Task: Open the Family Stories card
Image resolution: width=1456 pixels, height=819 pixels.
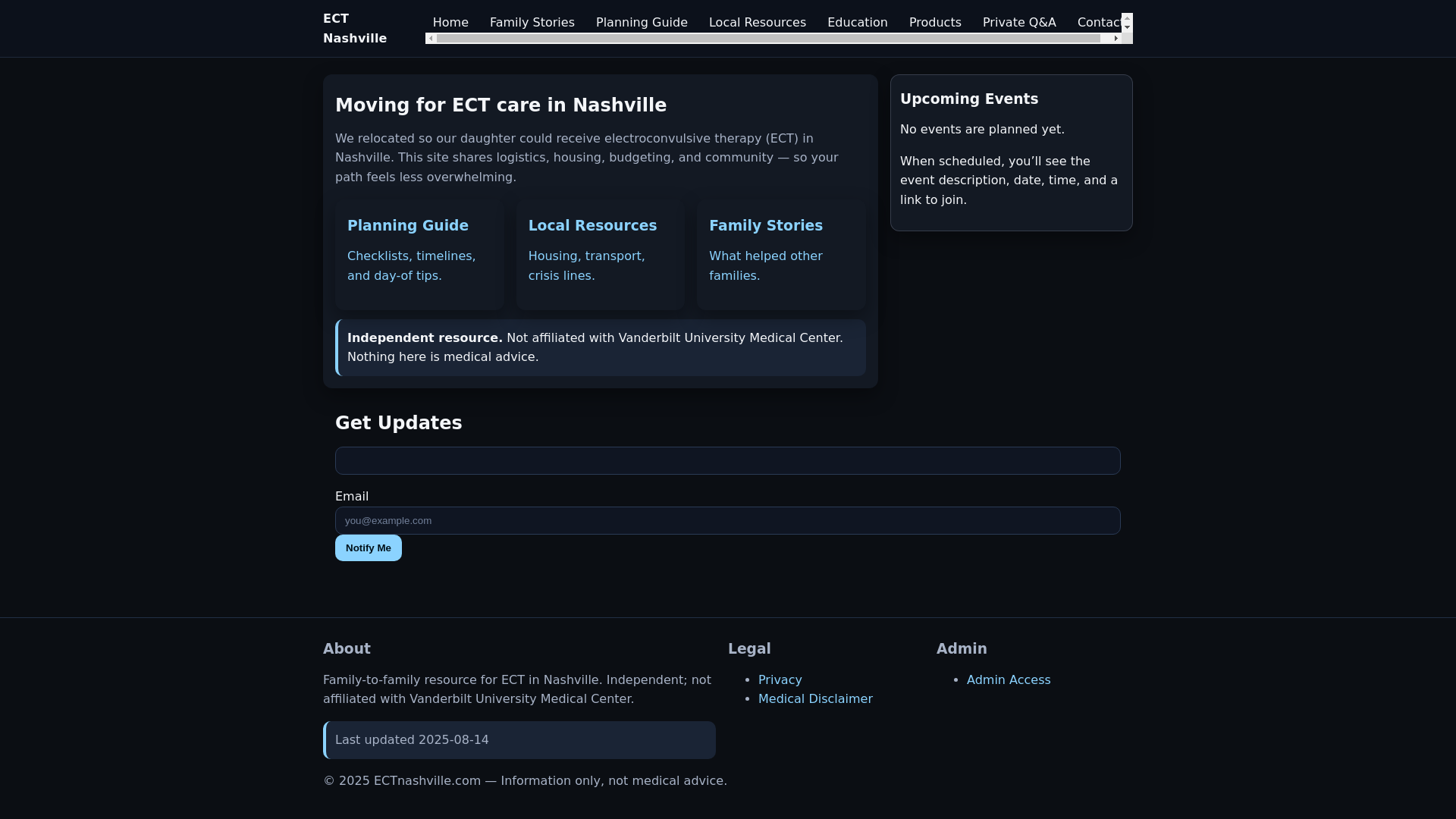Action: (781, 256)
